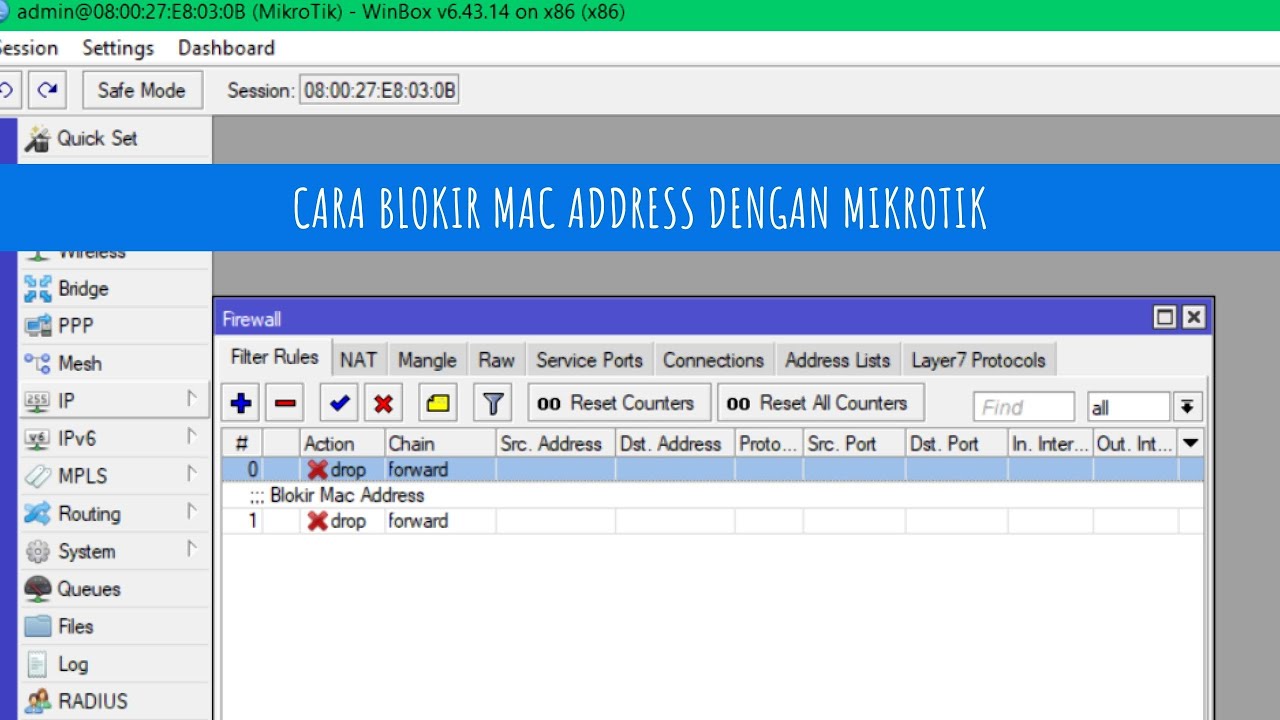Click the Redo arrow in the top toolbar
The width and height of the screenshot is (1280, 720).
pyautogui.click(x=47, y=90)
